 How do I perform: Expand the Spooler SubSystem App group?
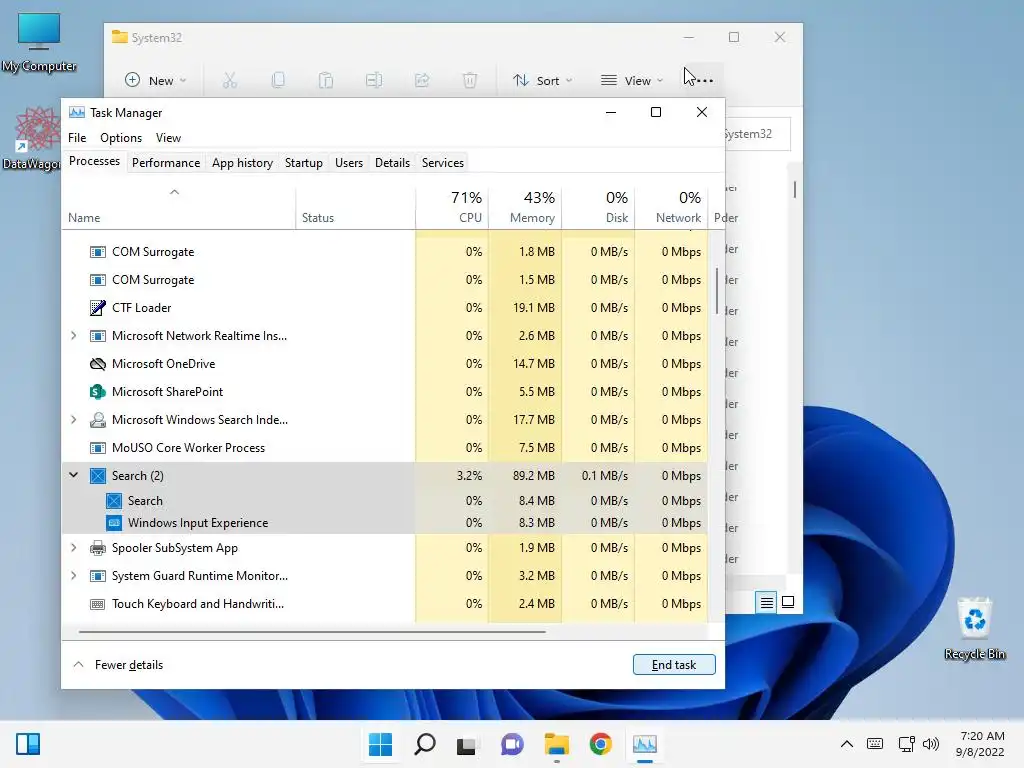click(74, 548)
